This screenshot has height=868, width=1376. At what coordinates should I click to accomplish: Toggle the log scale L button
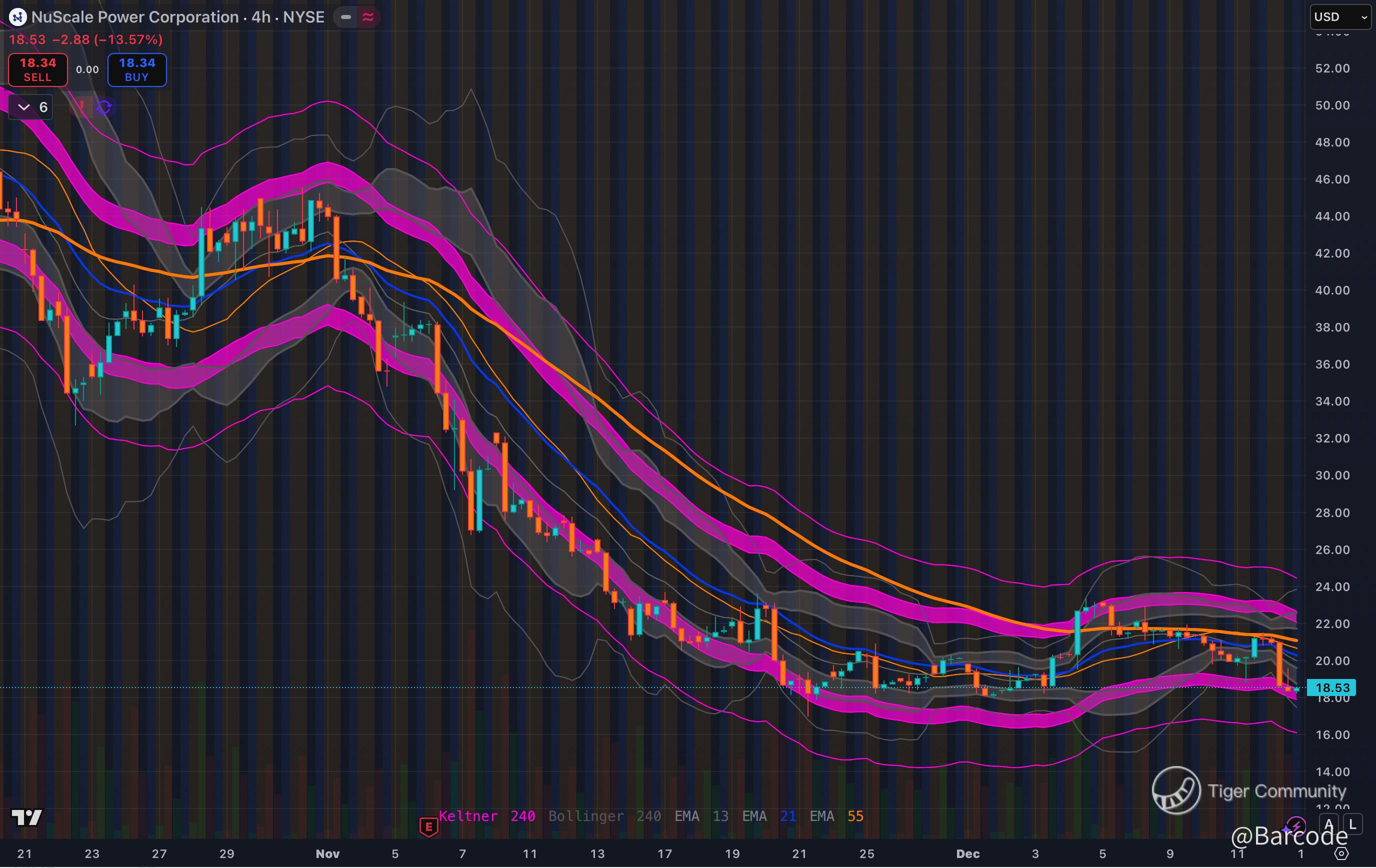tap(1352, 824)
